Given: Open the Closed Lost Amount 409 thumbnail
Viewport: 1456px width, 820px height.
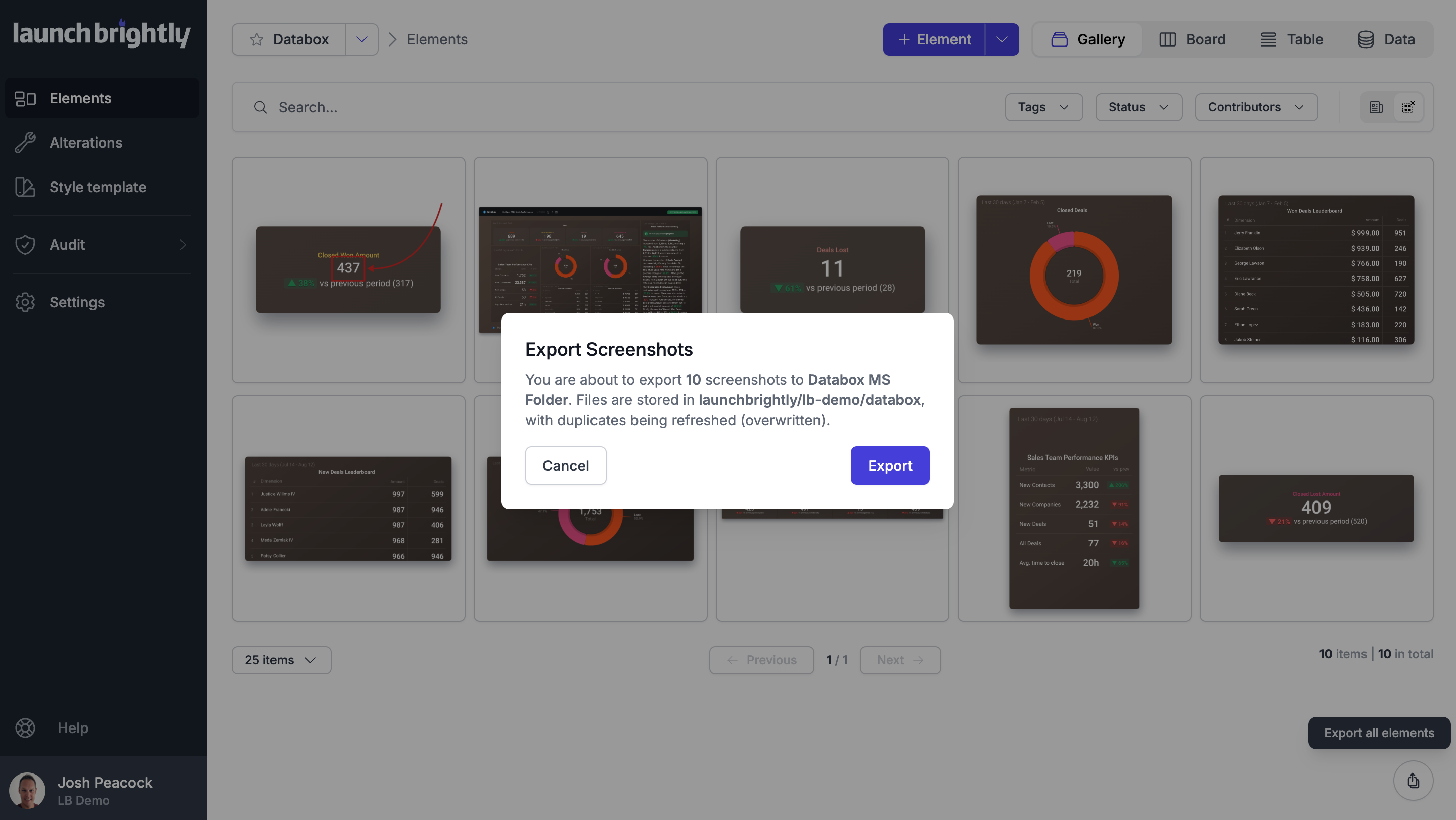Looking at the screenshot, I should (x=1316, y=509).
